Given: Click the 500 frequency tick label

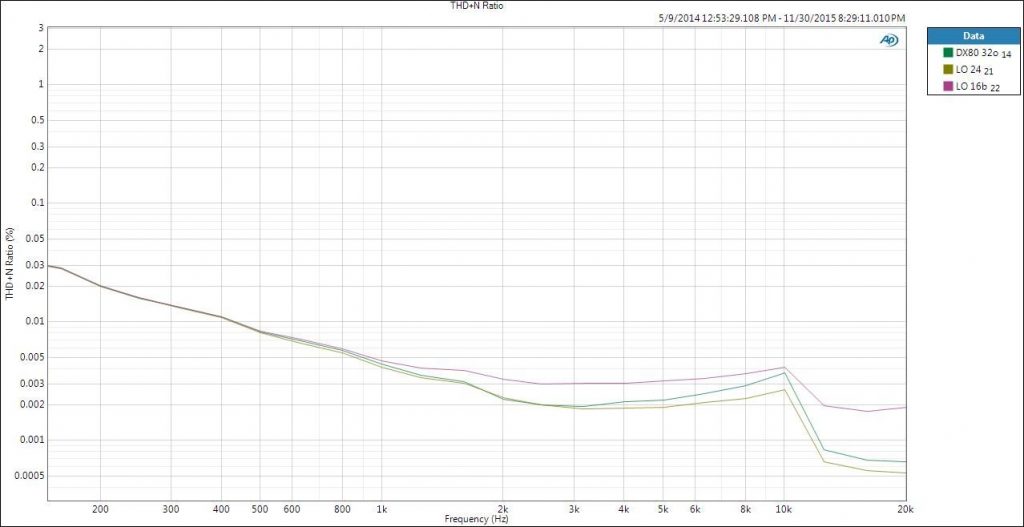Looking at the screenshot, I should tap(261, 509).
